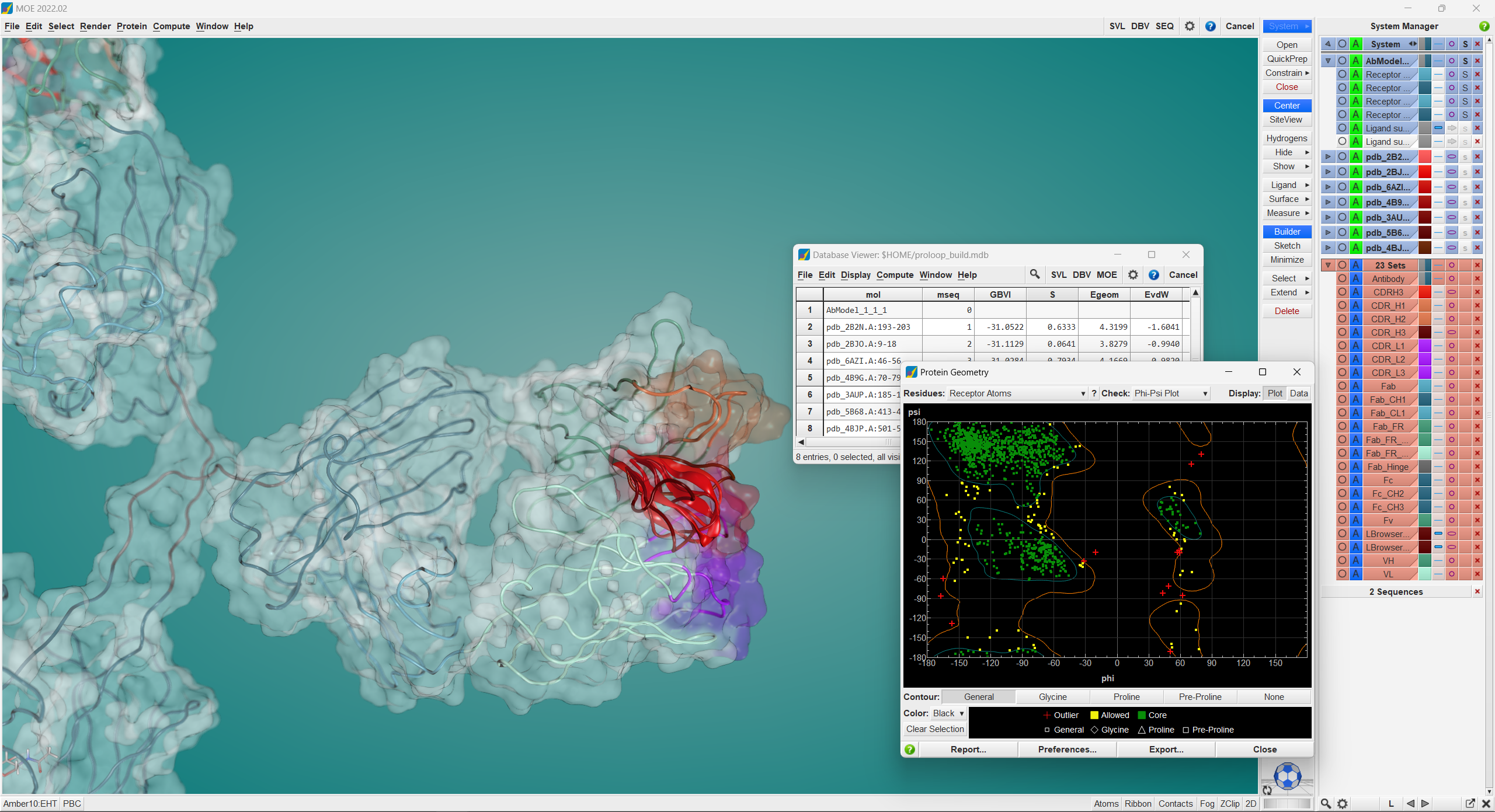Click Protein Geometry green help icon
This screenshot has height=812, width=1495.
(910, 750)
